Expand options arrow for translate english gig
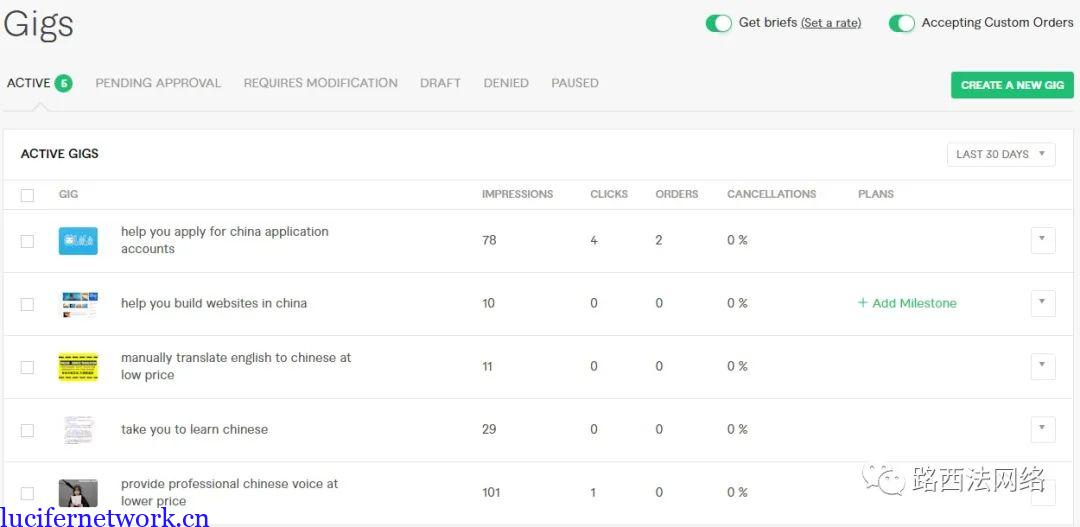The width and height of the screenshot is (1080, 527). click(x=1042, y=366)
